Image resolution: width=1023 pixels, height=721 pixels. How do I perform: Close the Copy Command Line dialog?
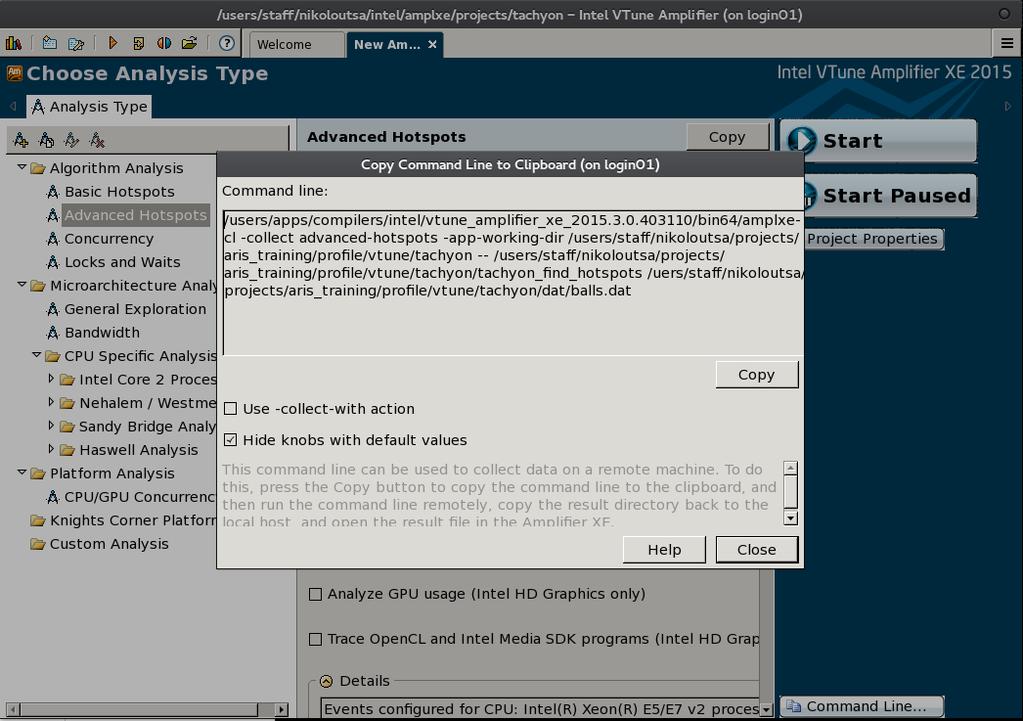point(757,549)
